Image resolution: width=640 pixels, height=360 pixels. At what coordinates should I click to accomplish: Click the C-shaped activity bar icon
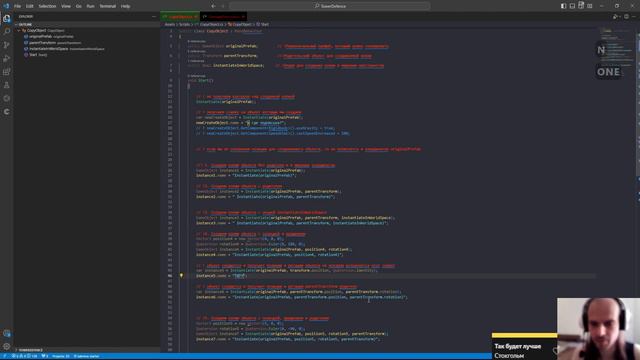[7, 111]
